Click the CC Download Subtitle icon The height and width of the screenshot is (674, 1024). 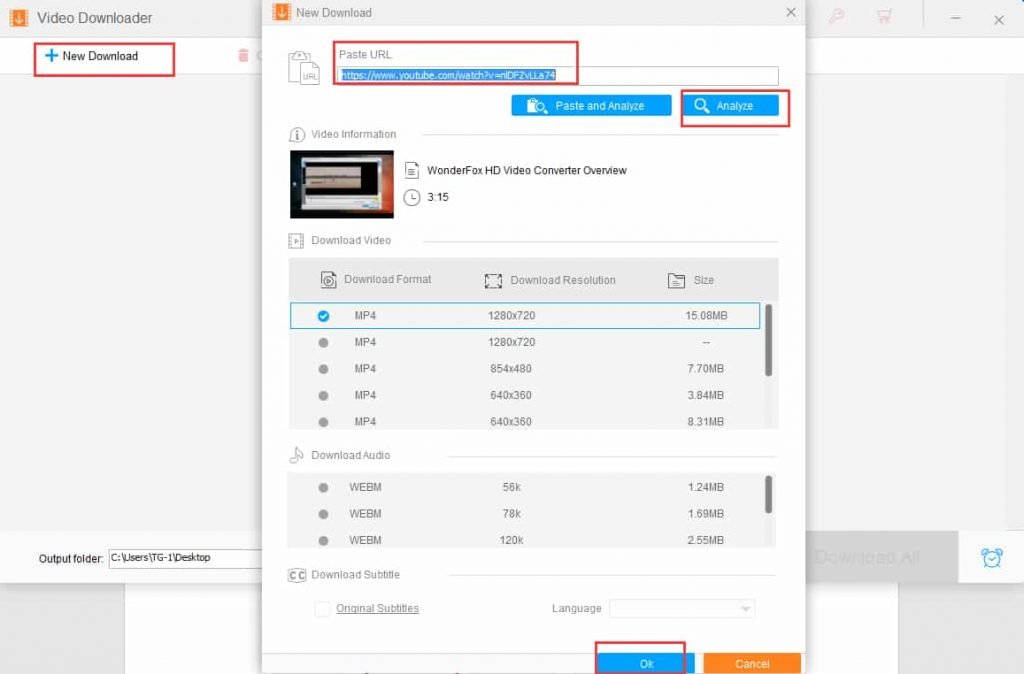click(297, 575)
